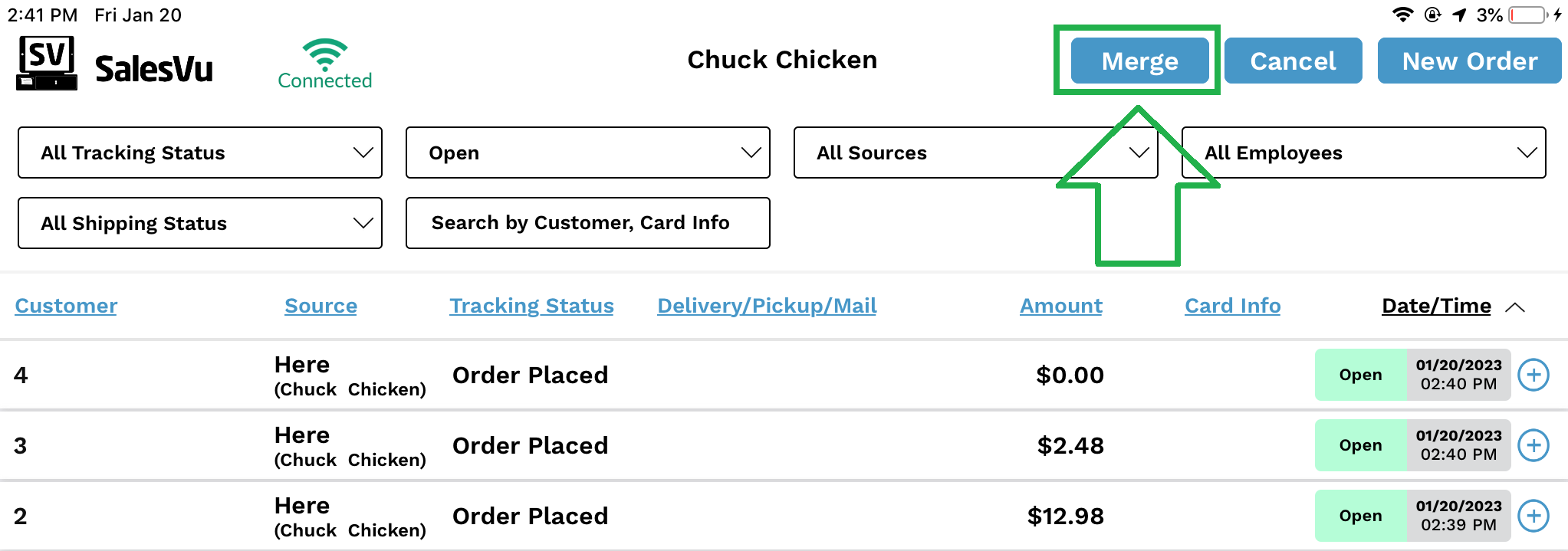Open the All Employees dropdown
This screenshot has height=551, width=1568.
(x=1363, y=153)
